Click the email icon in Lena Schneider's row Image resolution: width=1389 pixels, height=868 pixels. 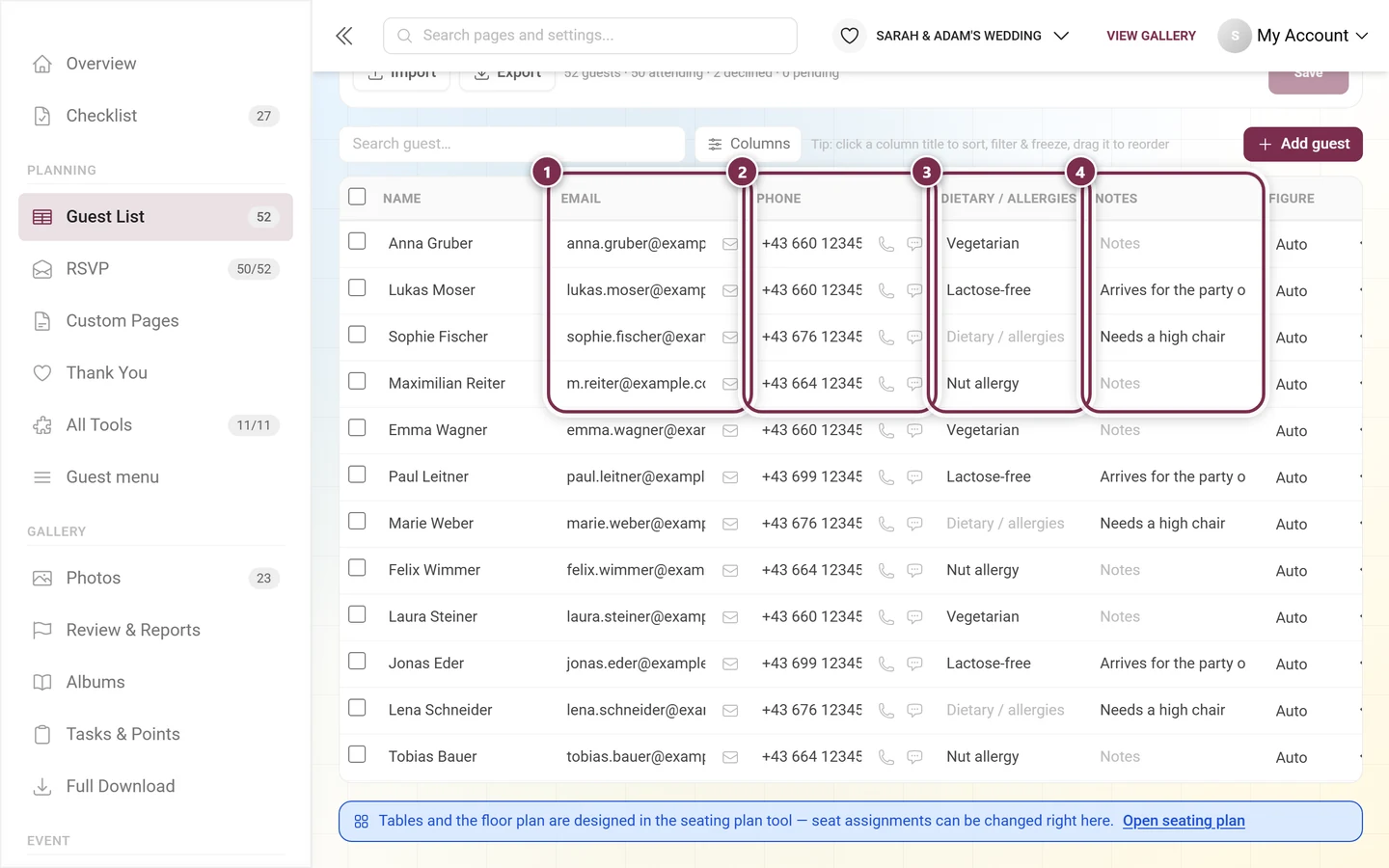[x=730, y=710]
